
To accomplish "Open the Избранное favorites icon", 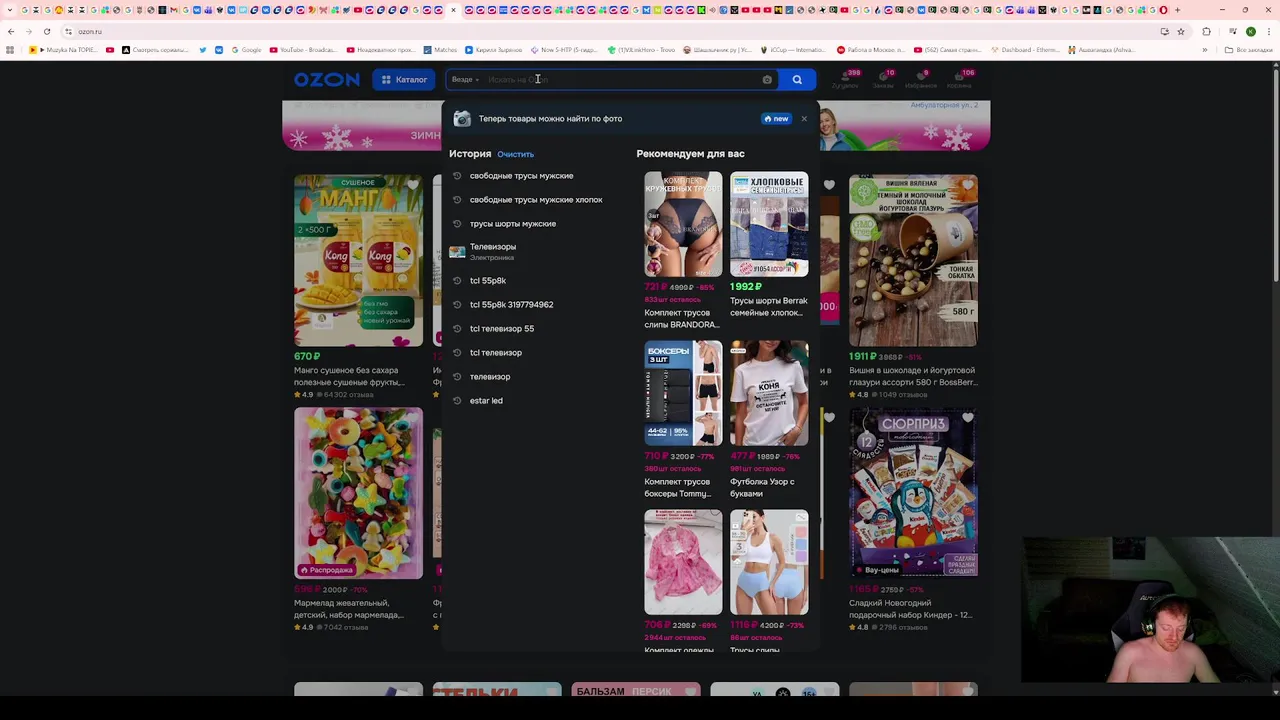I will tap(920, 80).
